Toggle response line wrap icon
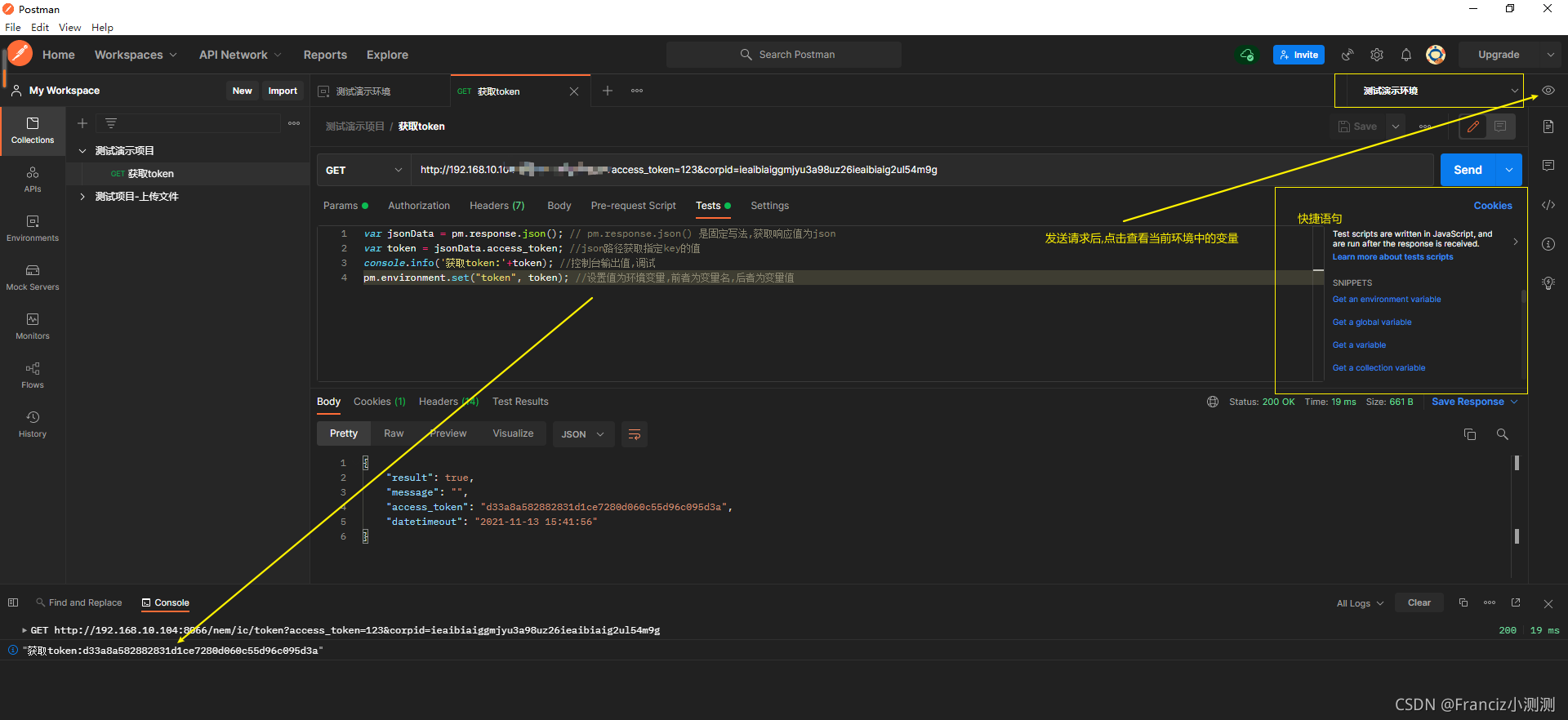Viewport: 1568px width, 720px height. click(635, 434)
